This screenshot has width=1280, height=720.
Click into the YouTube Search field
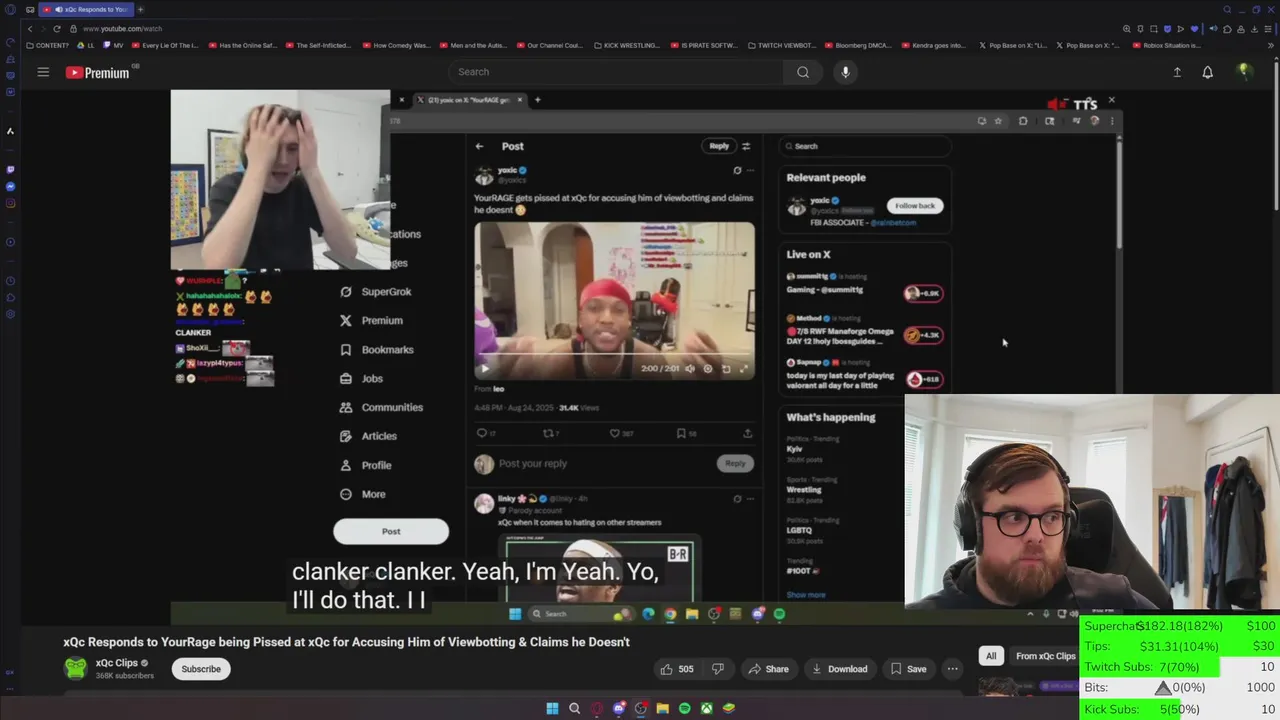pos(615,72)
